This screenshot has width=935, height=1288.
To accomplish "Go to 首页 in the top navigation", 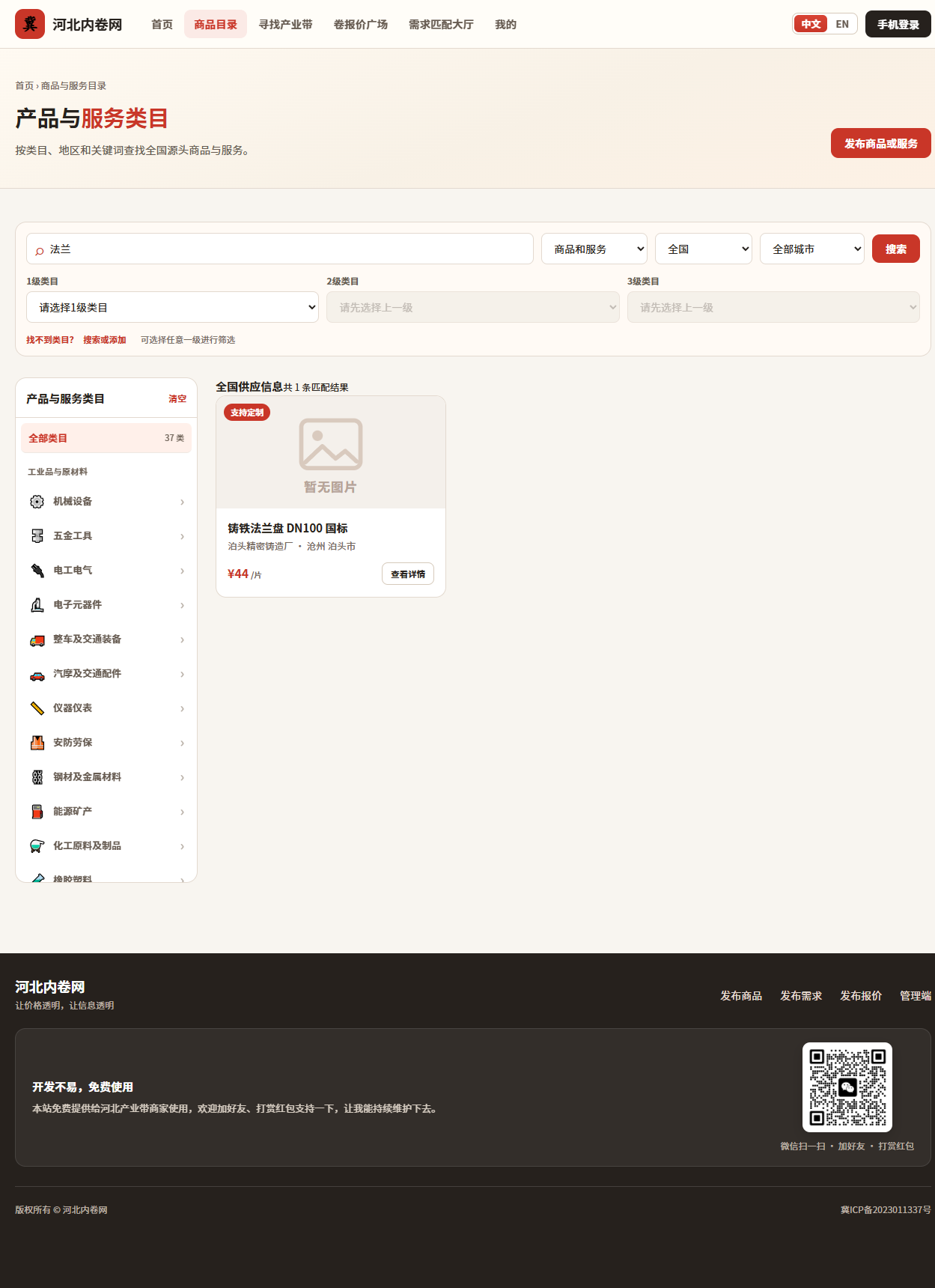I will [x=162, y=24].
